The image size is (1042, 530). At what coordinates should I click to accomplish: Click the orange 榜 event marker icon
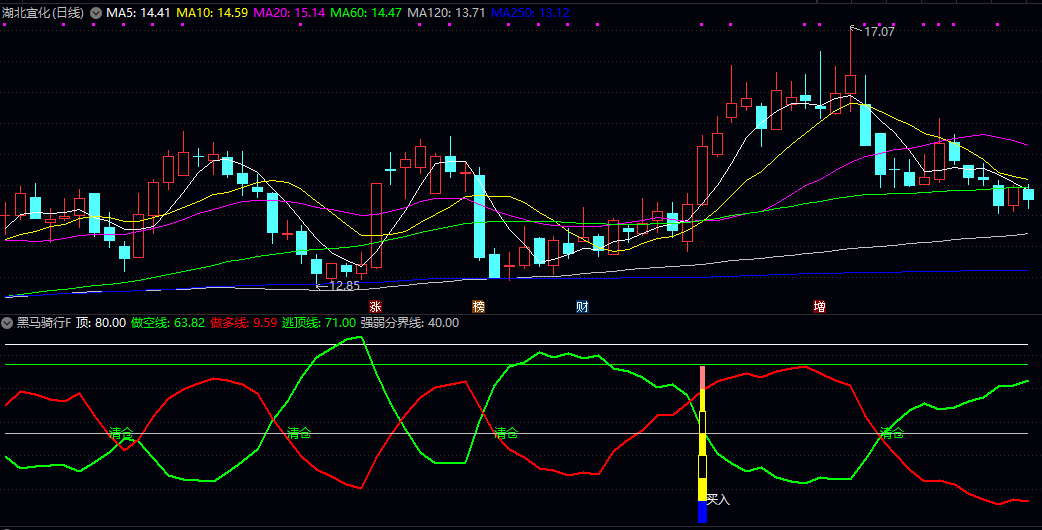point(478,306)
